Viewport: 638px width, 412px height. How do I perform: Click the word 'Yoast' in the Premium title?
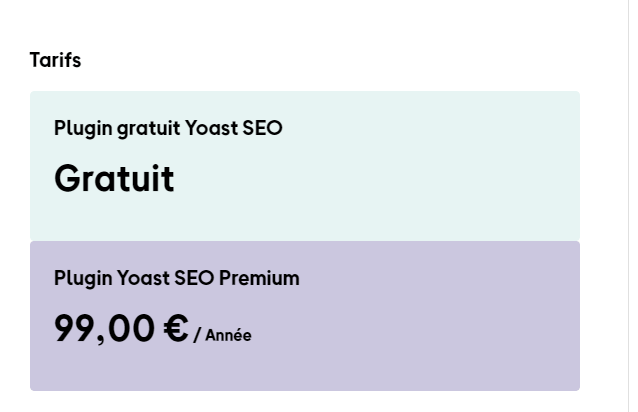[x=144, y=278]
